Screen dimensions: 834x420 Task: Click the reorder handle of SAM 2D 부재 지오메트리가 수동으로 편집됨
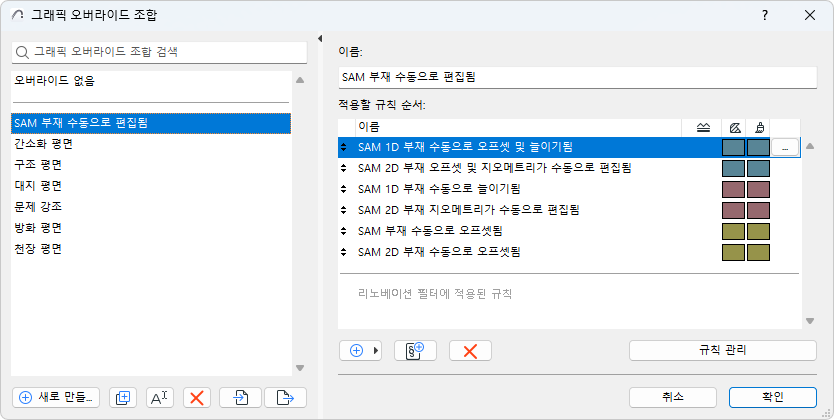(x=344, y=210)
